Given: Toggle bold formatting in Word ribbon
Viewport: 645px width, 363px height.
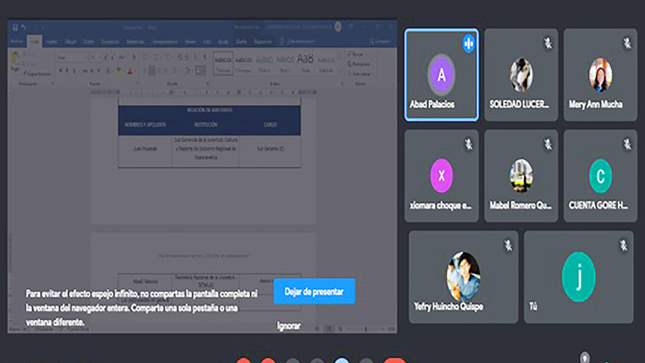Looking at the screenshot, I should (x=60, y=71).
